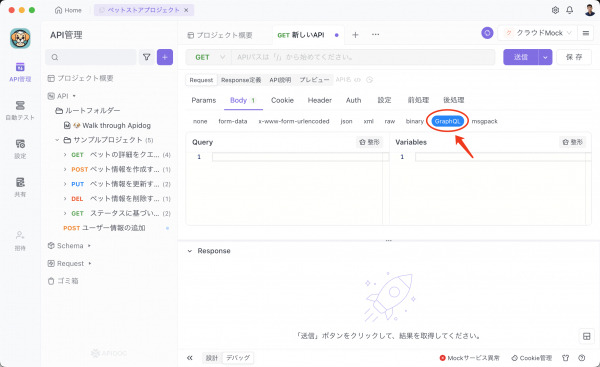Open the tab bar more options ellipsis
This screenshot has height=367, width=600.
[x=375, y=34]
